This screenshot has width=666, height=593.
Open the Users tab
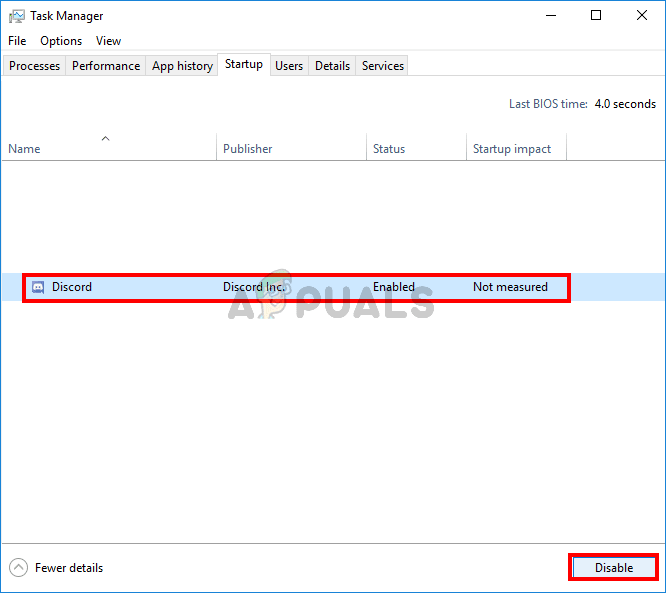(x=289, y=66)
